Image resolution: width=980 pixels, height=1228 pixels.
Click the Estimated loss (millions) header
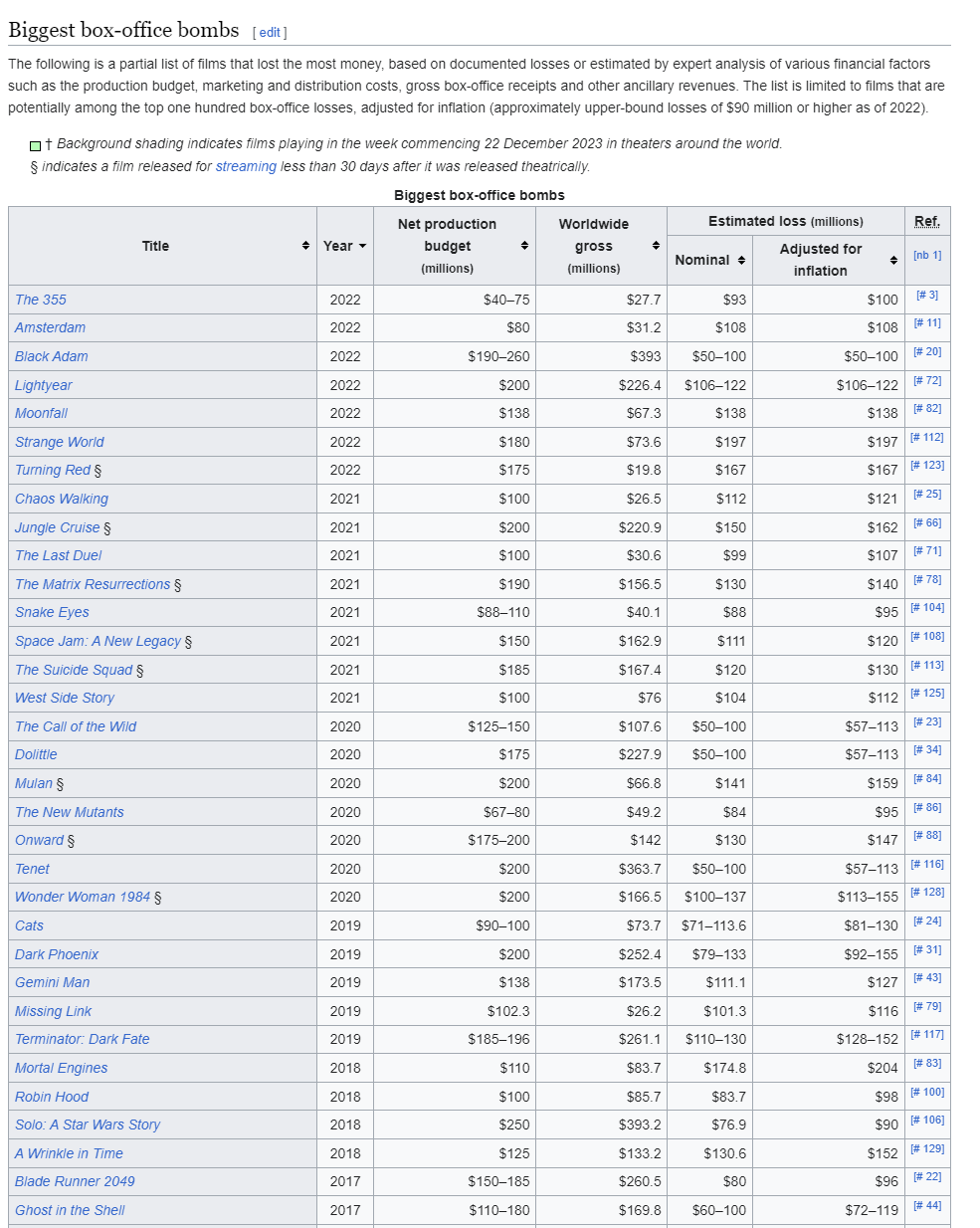pyautogui.click(x=786, y=221)
